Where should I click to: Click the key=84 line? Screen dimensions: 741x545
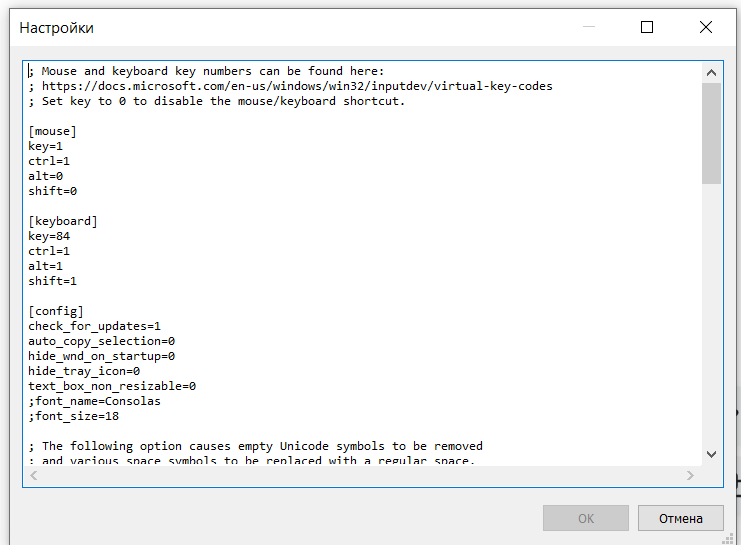(49, 236)
